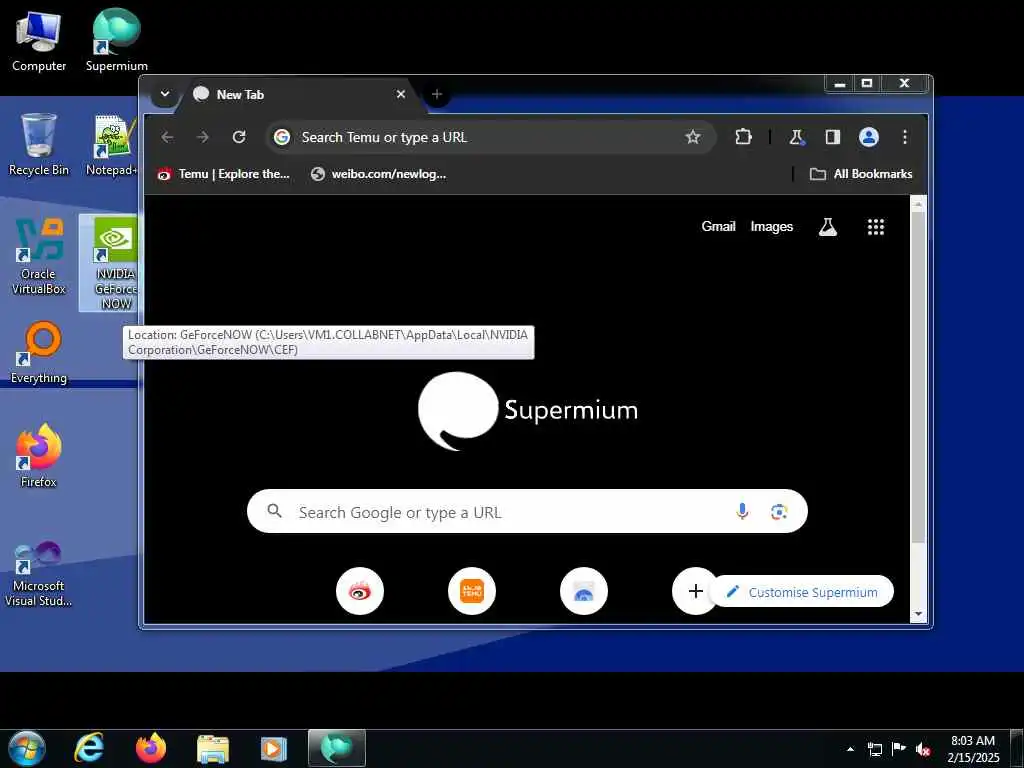
Task: Click the Search Google input box
Action: point(527,511)
